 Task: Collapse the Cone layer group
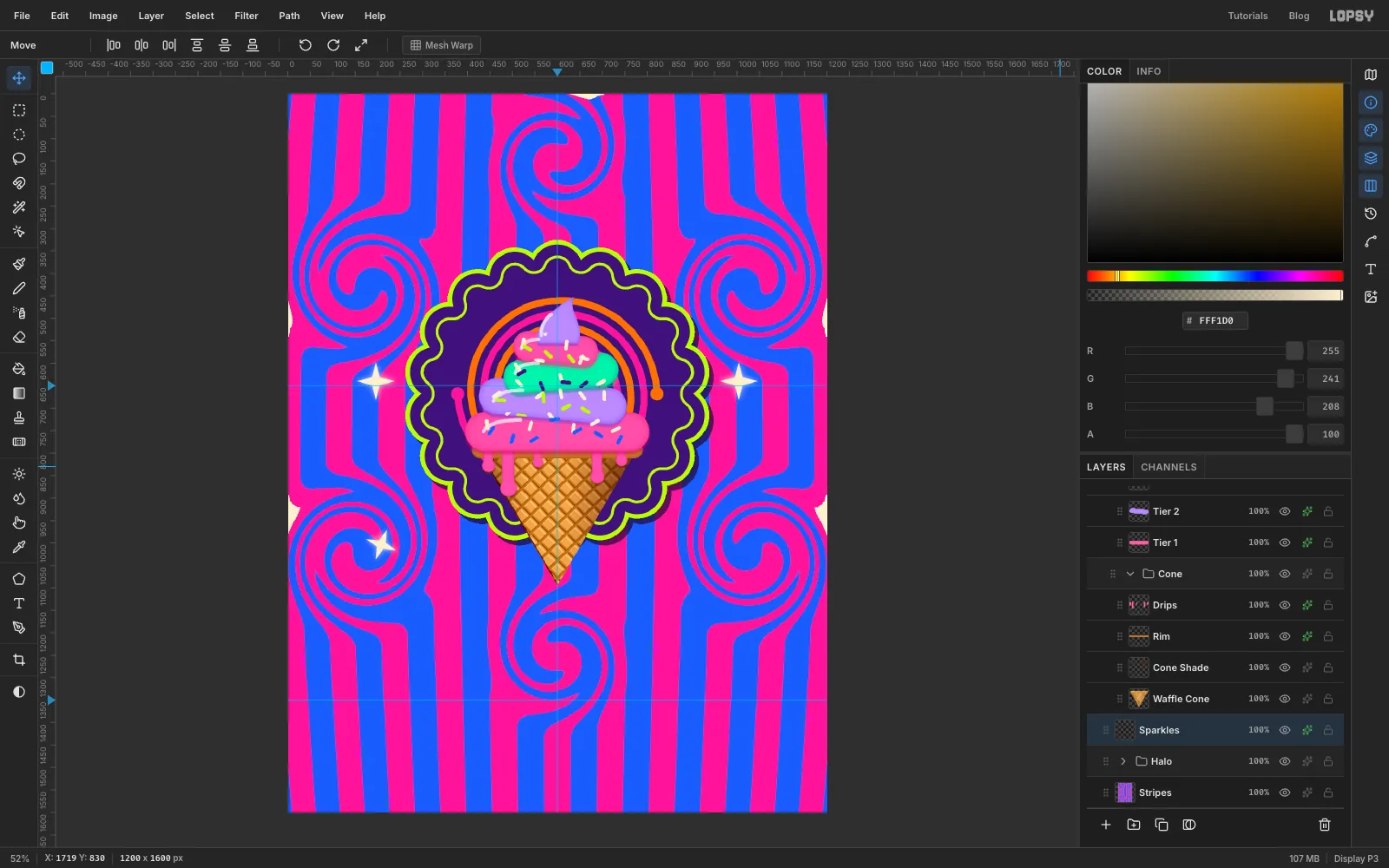(1130, 574)
